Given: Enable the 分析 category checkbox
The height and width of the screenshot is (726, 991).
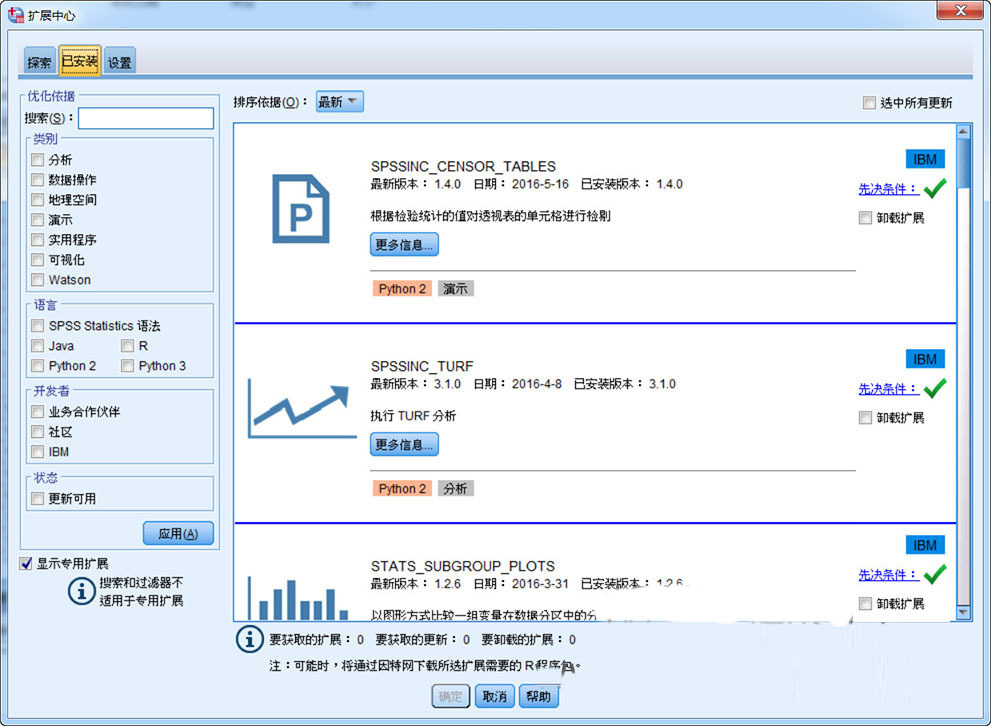Looking at the screenshot, I should coord(38,160).
